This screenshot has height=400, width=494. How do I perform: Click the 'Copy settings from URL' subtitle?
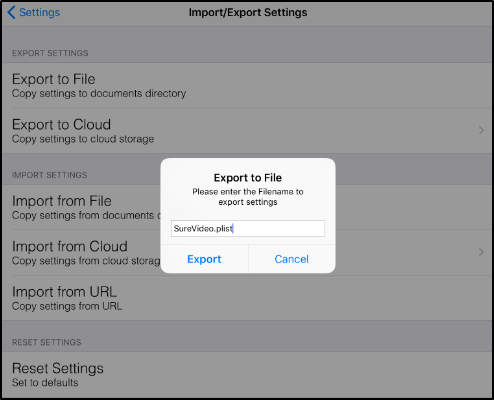(x=67, y=306)
